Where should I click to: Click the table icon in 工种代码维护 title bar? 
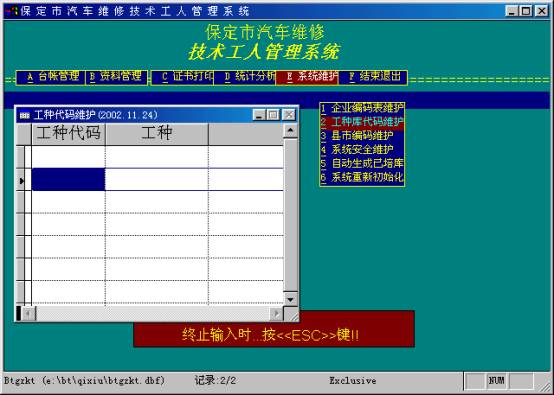[x=25, y=115]
